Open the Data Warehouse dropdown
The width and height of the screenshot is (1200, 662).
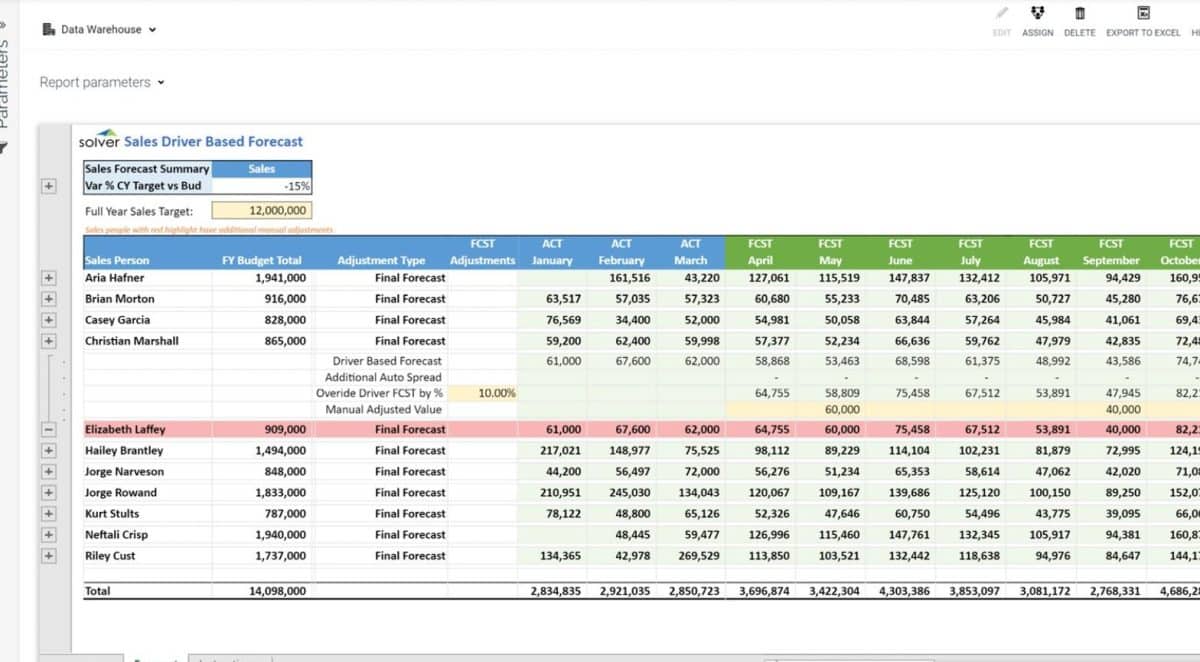[152, 30]
